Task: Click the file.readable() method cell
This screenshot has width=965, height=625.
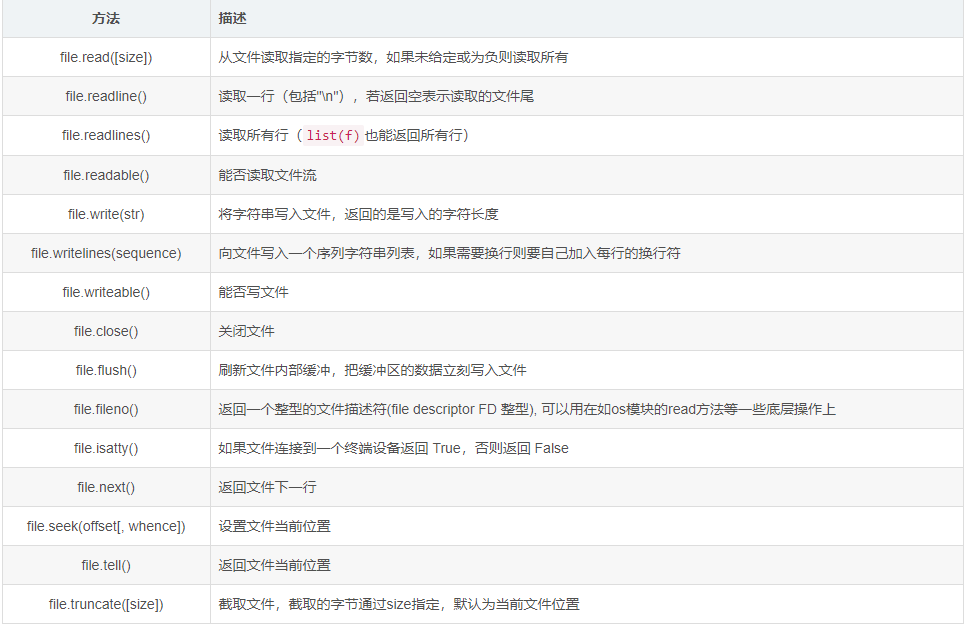Action: point(106,175)
